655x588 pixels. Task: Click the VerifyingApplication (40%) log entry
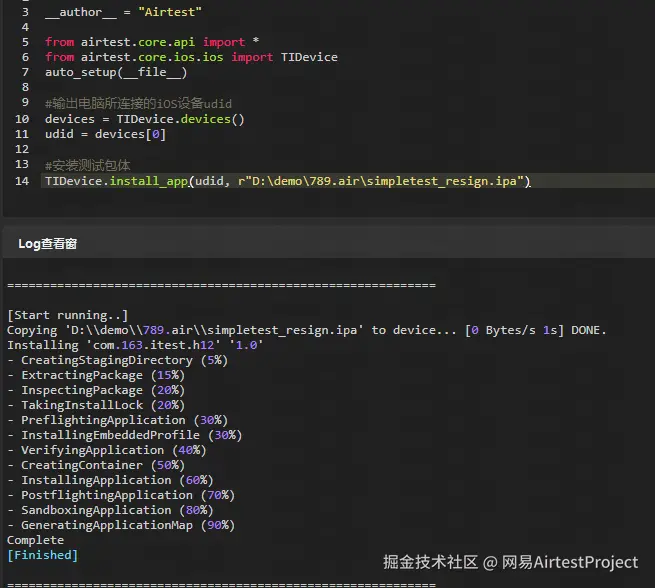pyautogui.click(x=107, y=450)
